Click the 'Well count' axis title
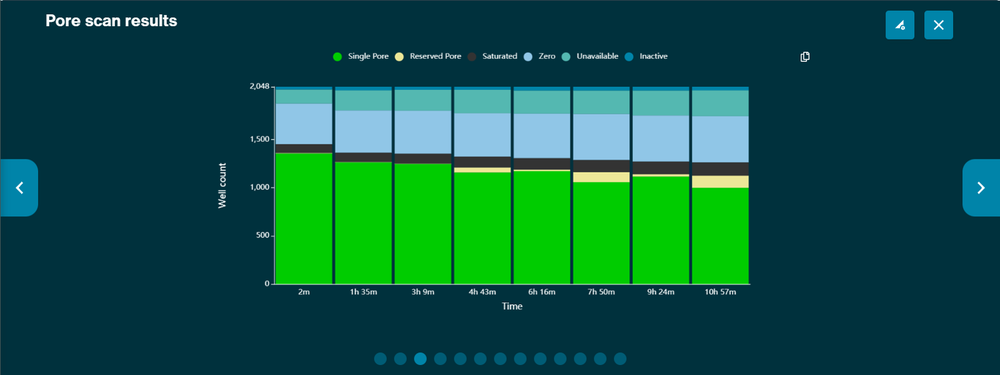 point(223,186)
